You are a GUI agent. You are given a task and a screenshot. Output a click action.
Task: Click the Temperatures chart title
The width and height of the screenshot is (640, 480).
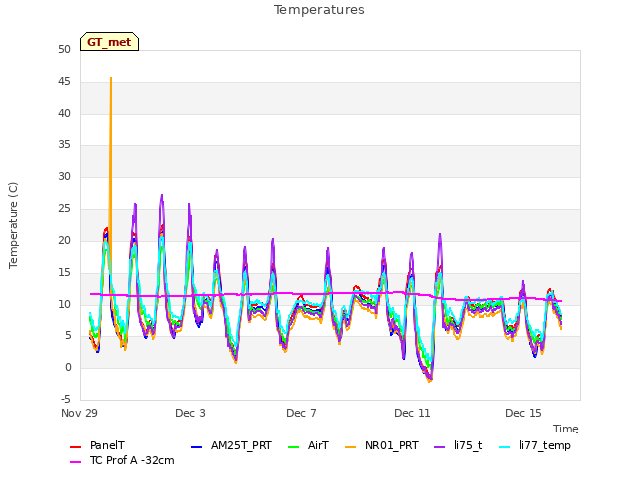click(319, 10)
